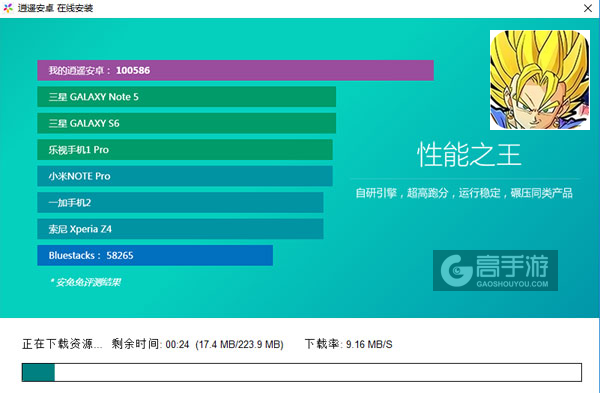The image size is (600, 393).
Task: Select the 三星 GALAXY Note 5 bar
Action: pyautogui.click(x=186, y=97)
